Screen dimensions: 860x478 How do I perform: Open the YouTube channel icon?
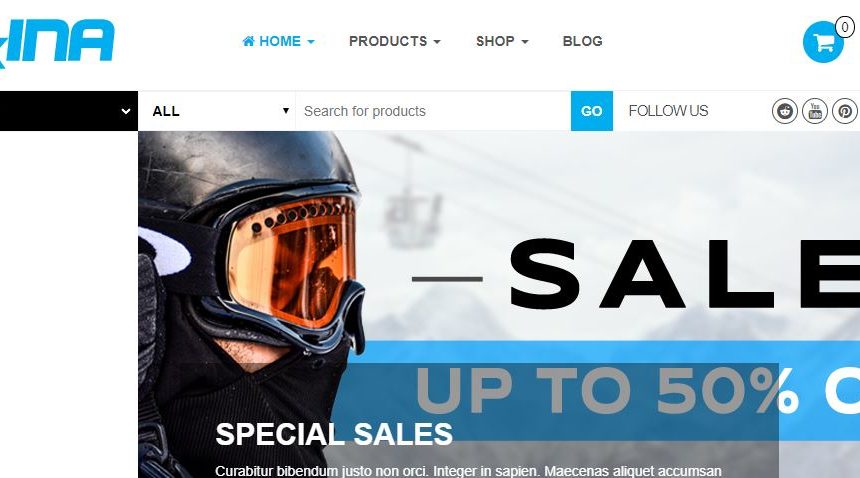coord(814,111)
